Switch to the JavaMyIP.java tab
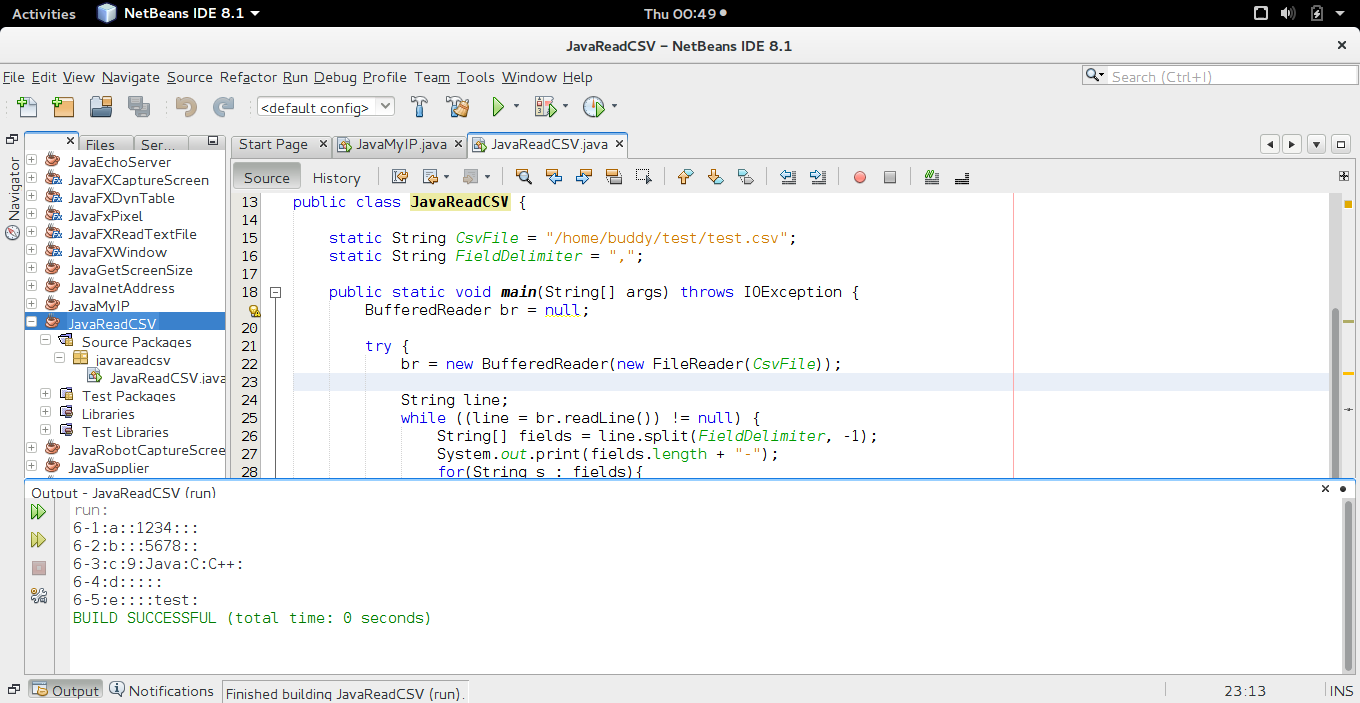Image resolution: width=1360 pixels, height=703 pixels. (398, 144)
